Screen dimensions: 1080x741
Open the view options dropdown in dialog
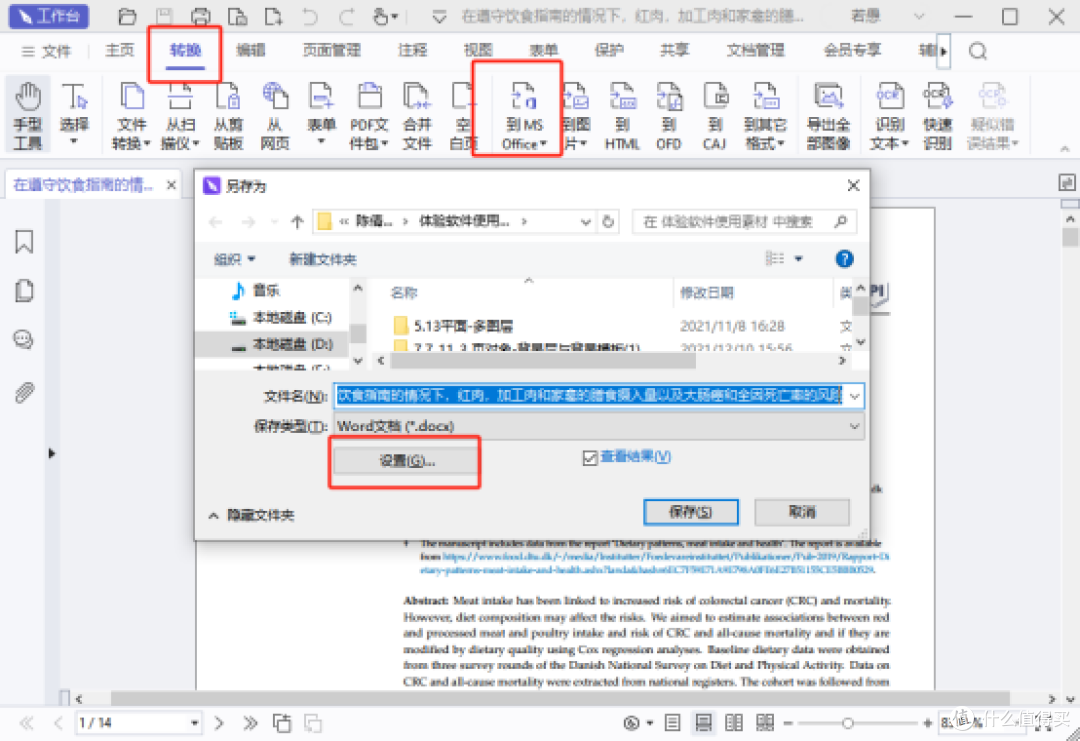click(799, 259)
